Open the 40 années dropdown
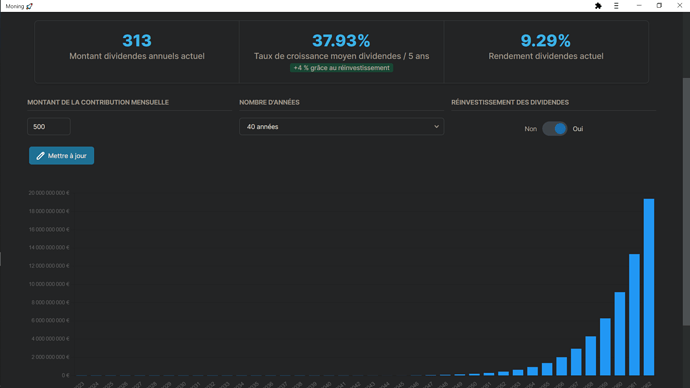The image size is (690, 388). (341, 127)
